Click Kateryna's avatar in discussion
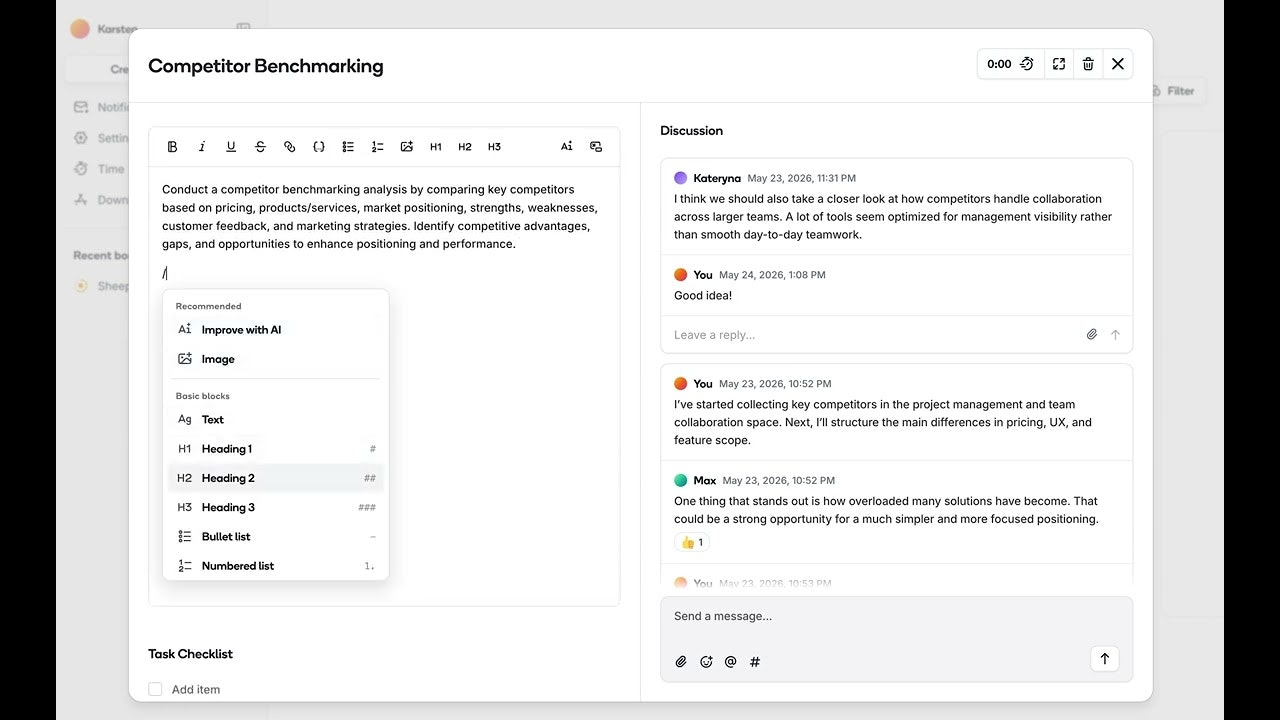Viewport: 1280px width, 720px height. click(681, 178)
